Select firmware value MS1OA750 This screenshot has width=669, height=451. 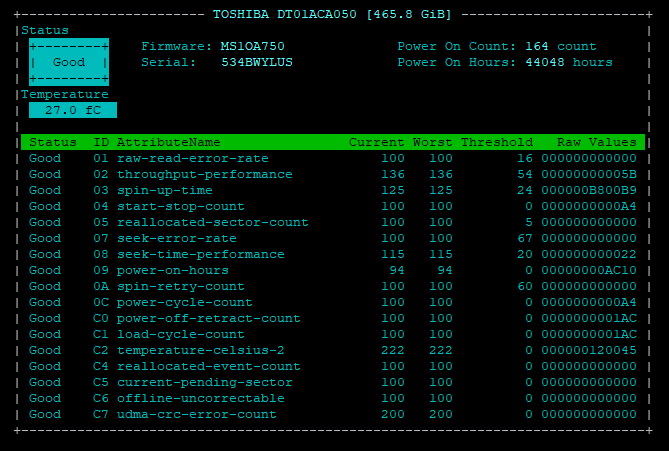tap(252, 46)
